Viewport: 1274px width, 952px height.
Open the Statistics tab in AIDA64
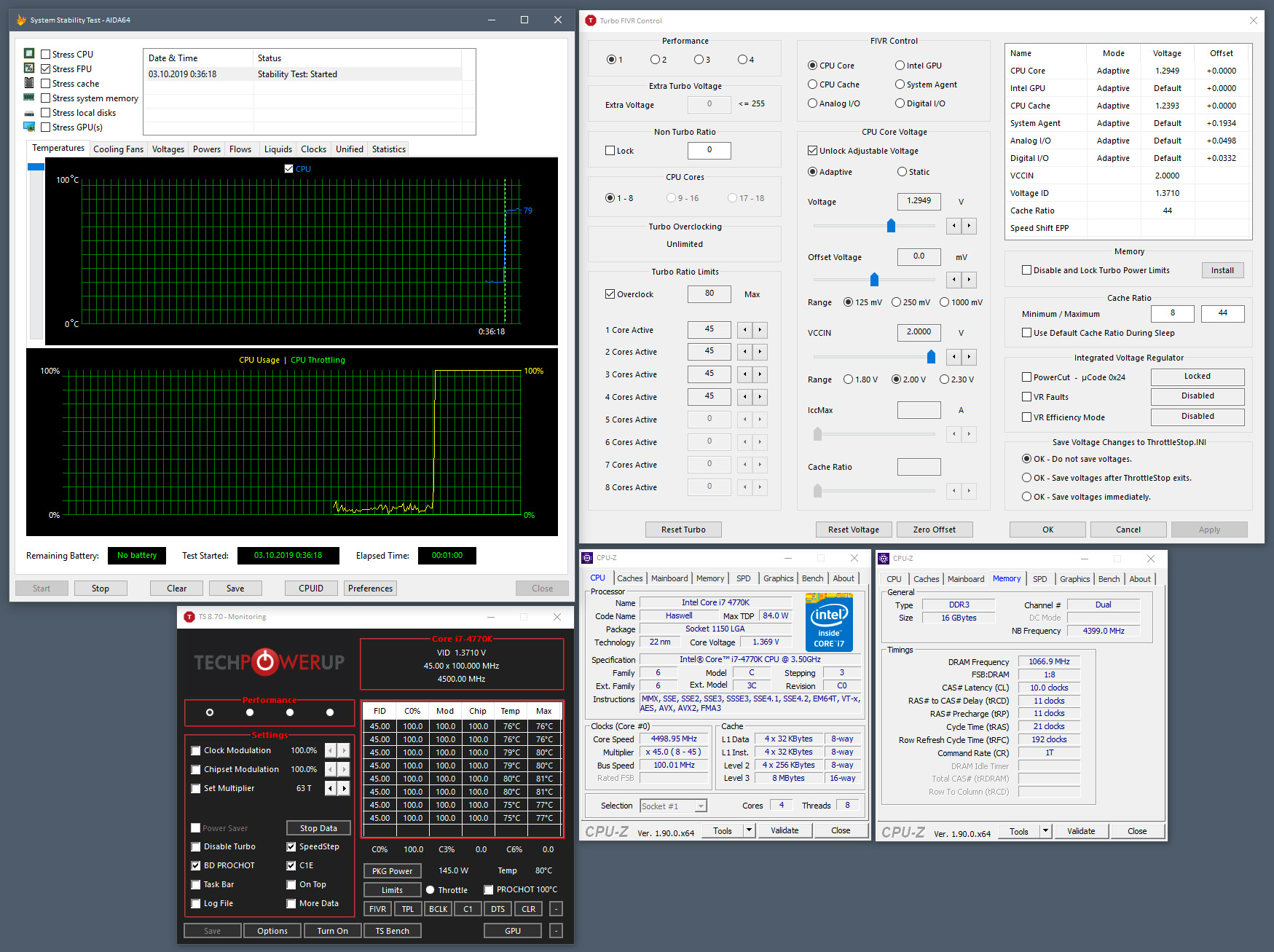(389, 149)
